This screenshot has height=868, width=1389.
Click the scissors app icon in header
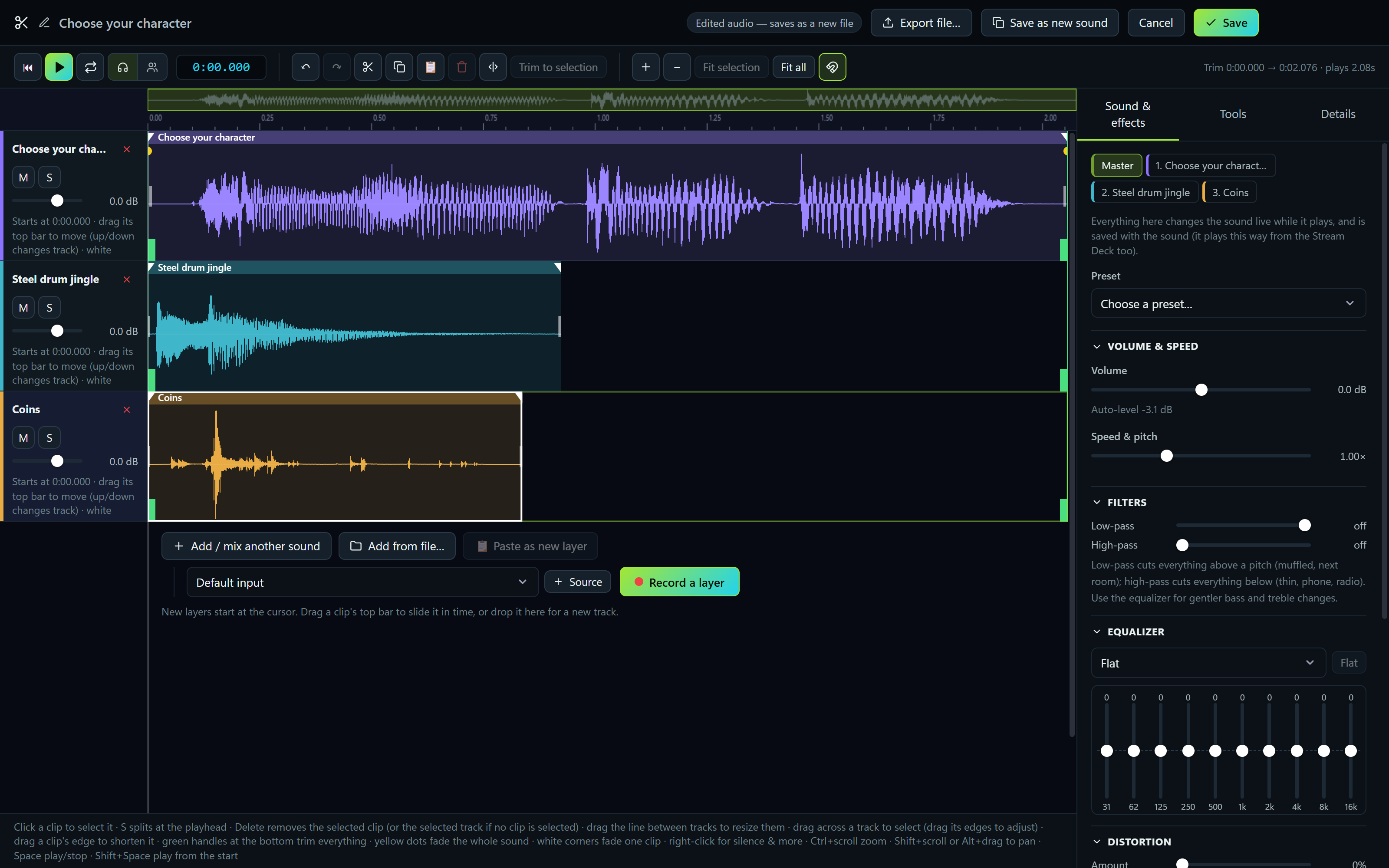pos(21,23)
